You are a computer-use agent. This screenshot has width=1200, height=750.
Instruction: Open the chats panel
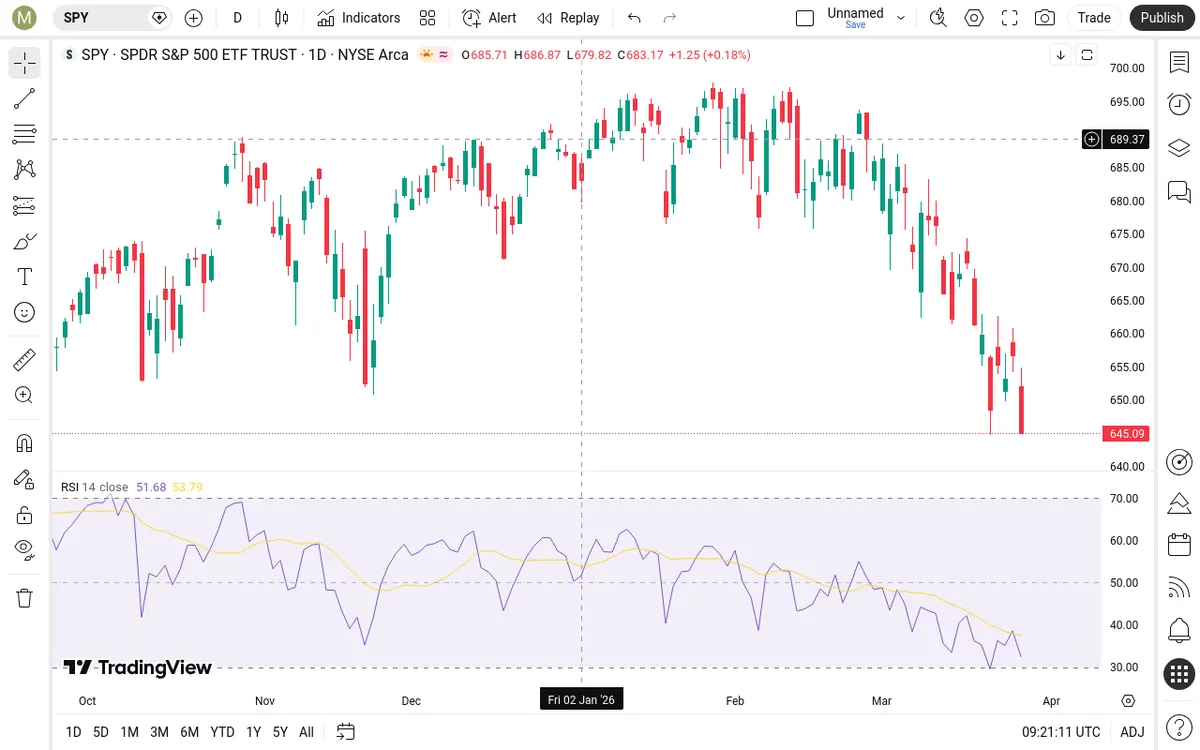(x=1179, y=191)
